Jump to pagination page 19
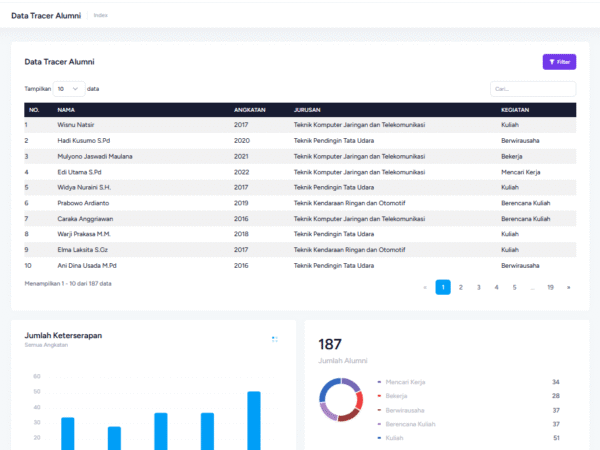The image size is (600, 450). [x=550, y=287]
